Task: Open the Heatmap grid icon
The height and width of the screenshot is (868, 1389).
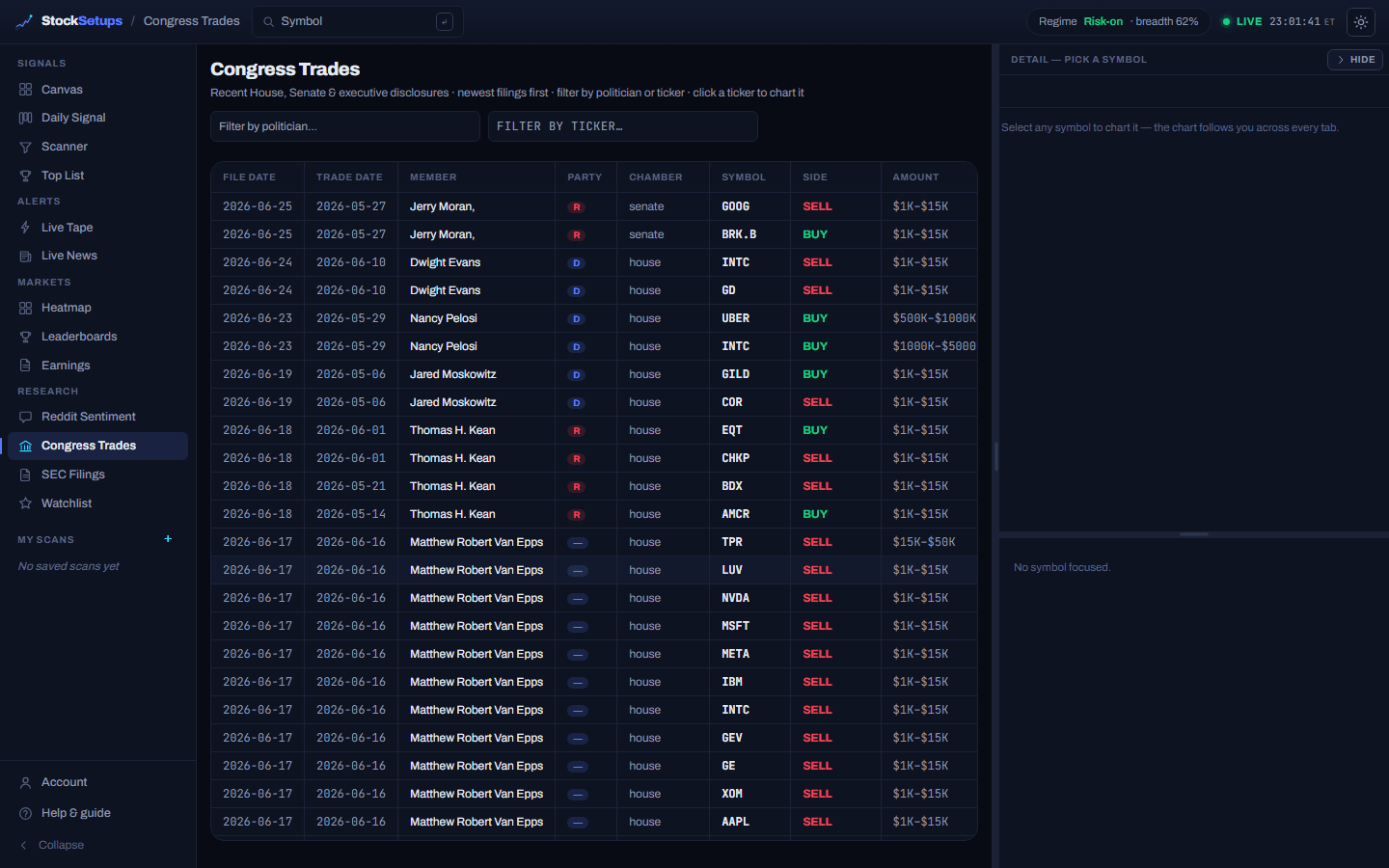Action: click(26, 308)
